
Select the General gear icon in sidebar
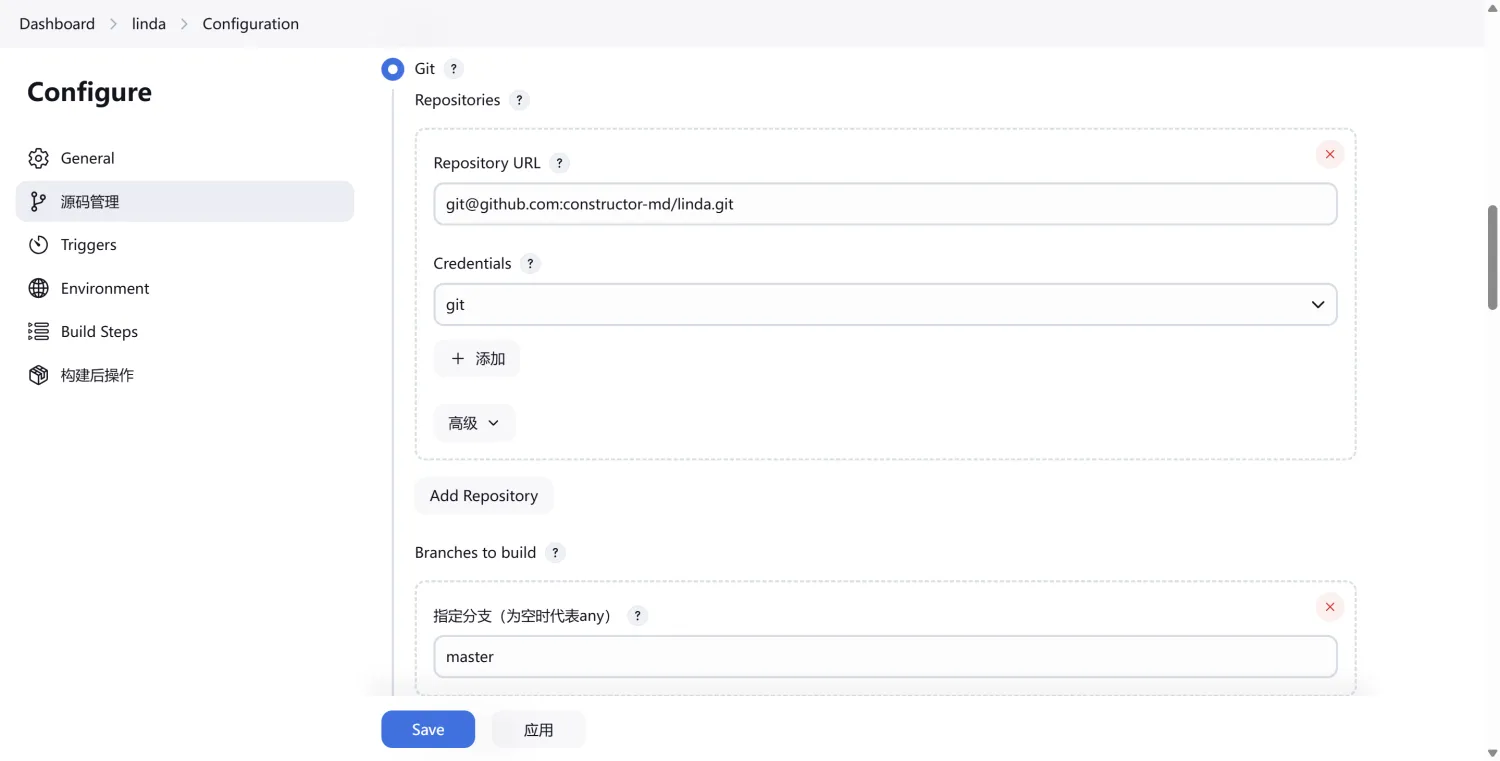pos(38,158)
